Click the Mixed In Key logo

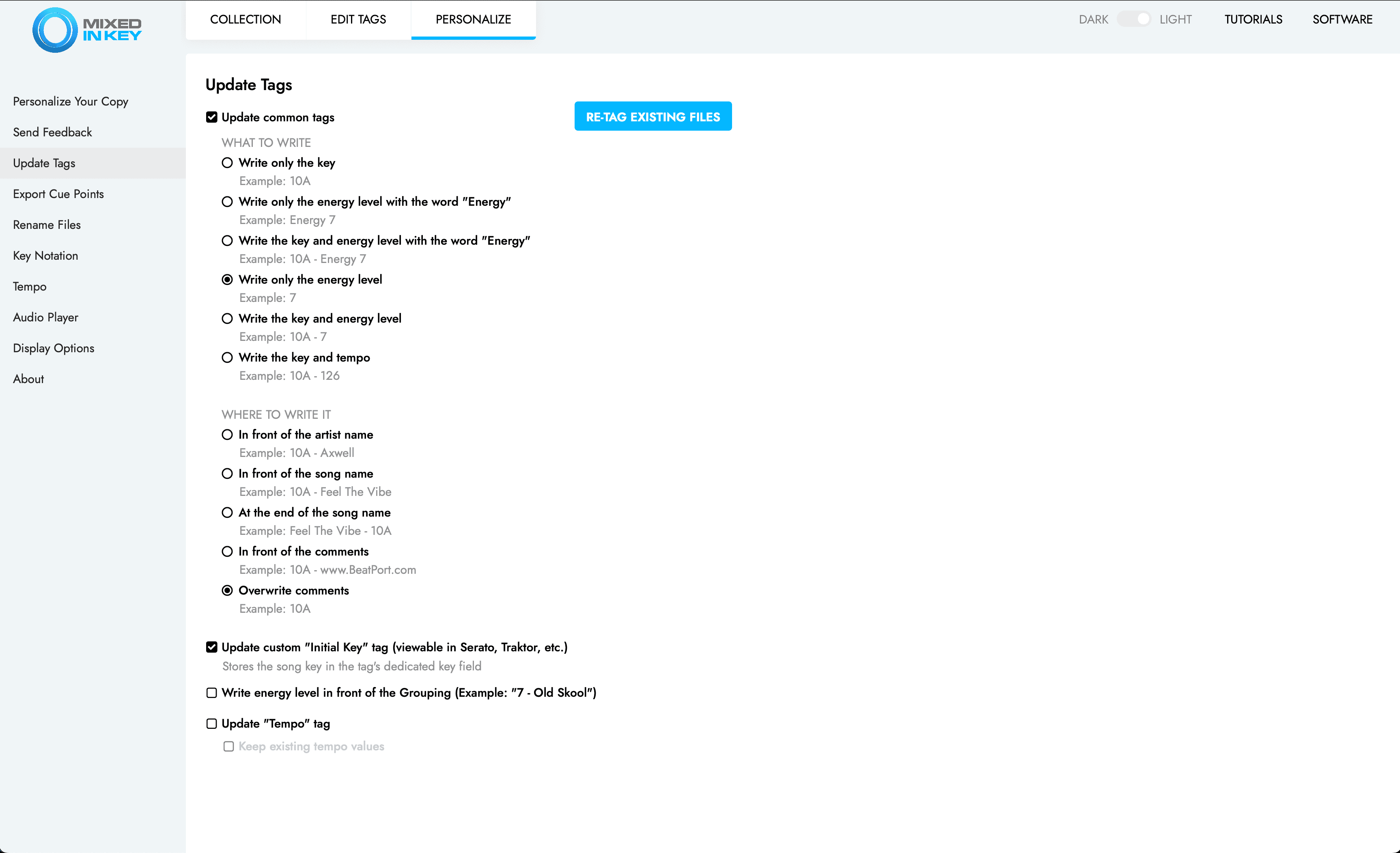pos(87,30)
